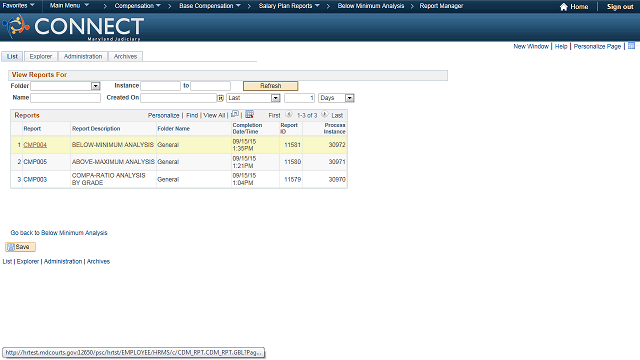Open the Created On calendar picker icon

pos(220,98)
